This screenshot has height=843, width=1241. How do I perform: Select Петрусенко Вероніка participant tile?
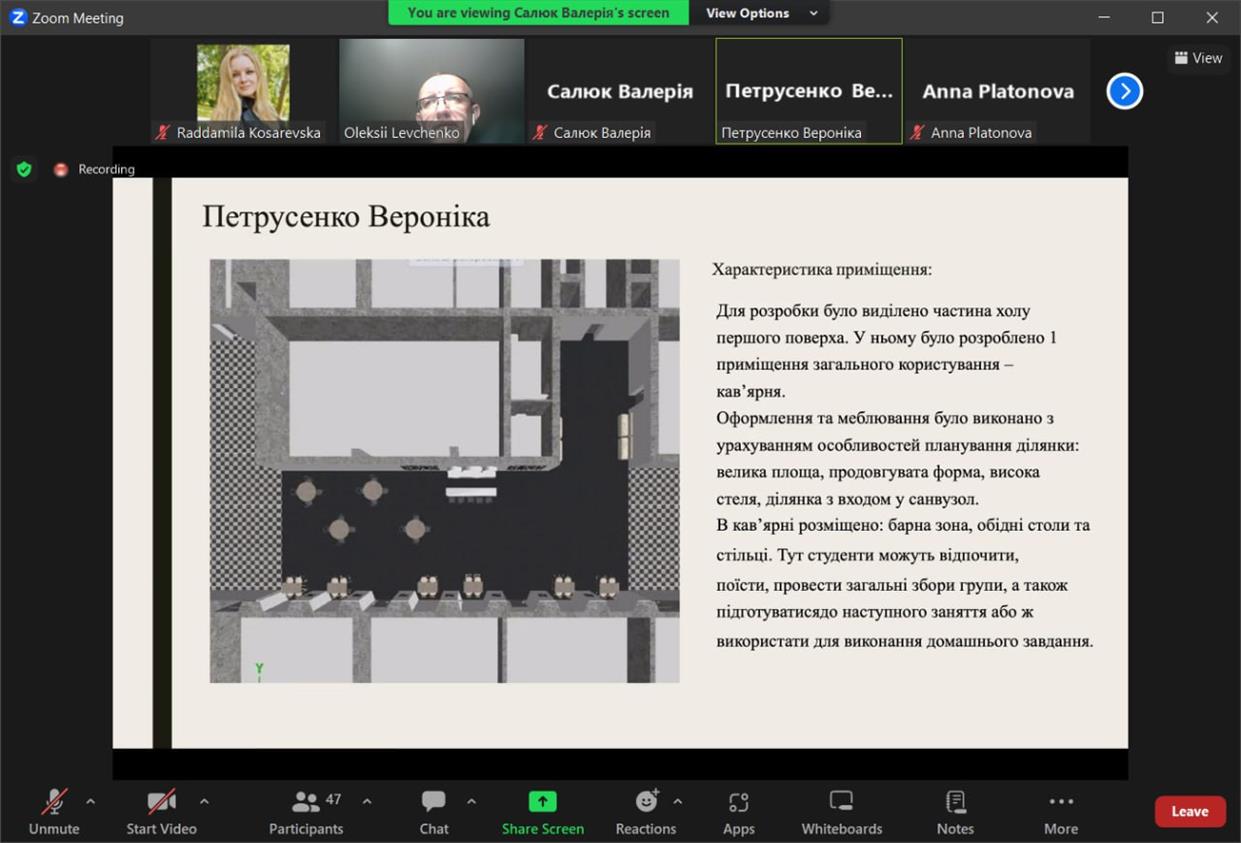[809, 91]
